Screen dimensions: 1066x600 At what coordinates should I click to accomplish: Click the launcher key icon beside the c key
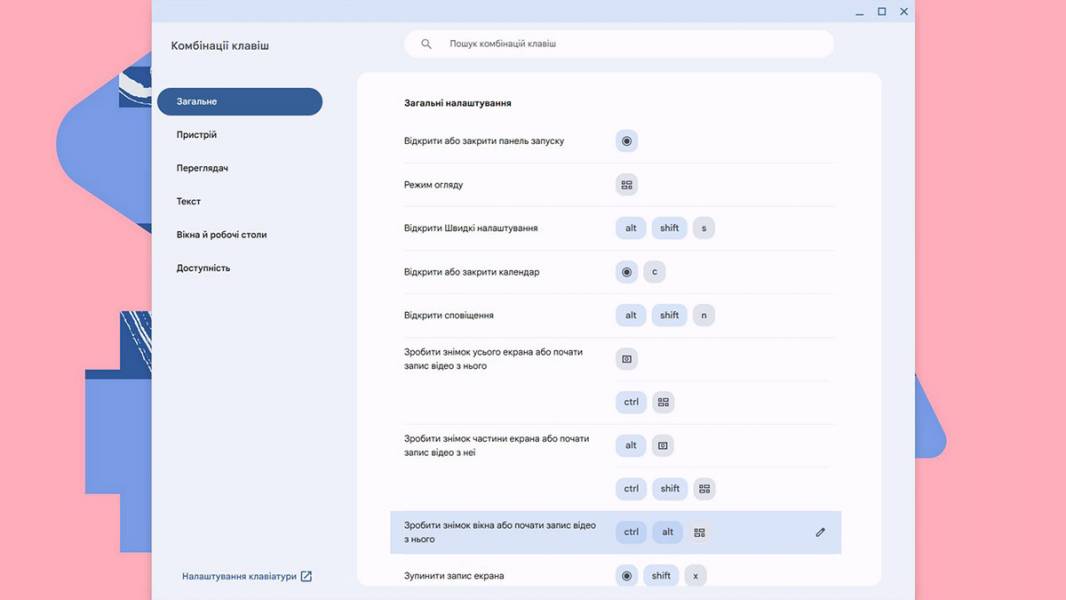pyautogui.click(x=627, y=272)
